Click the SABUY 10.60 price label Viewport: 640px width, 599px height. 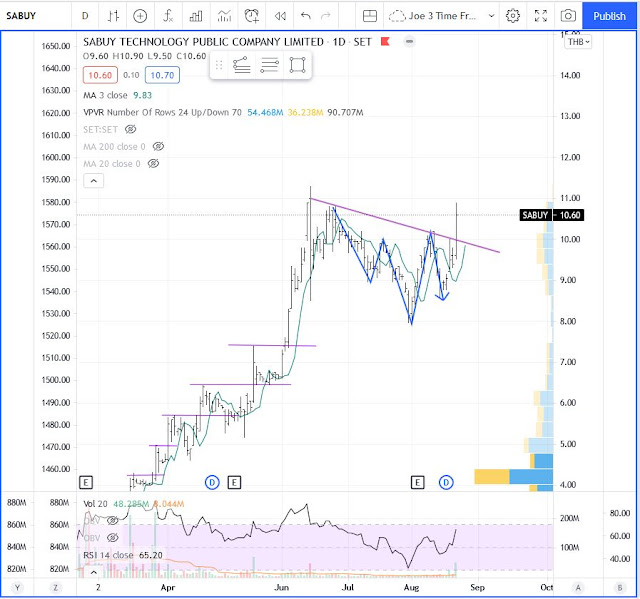551,215
